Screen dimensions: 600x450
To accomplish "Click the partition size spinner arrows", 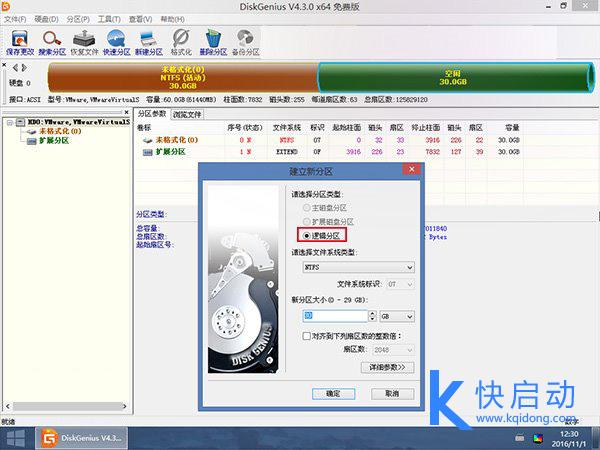I will [372, 316].
